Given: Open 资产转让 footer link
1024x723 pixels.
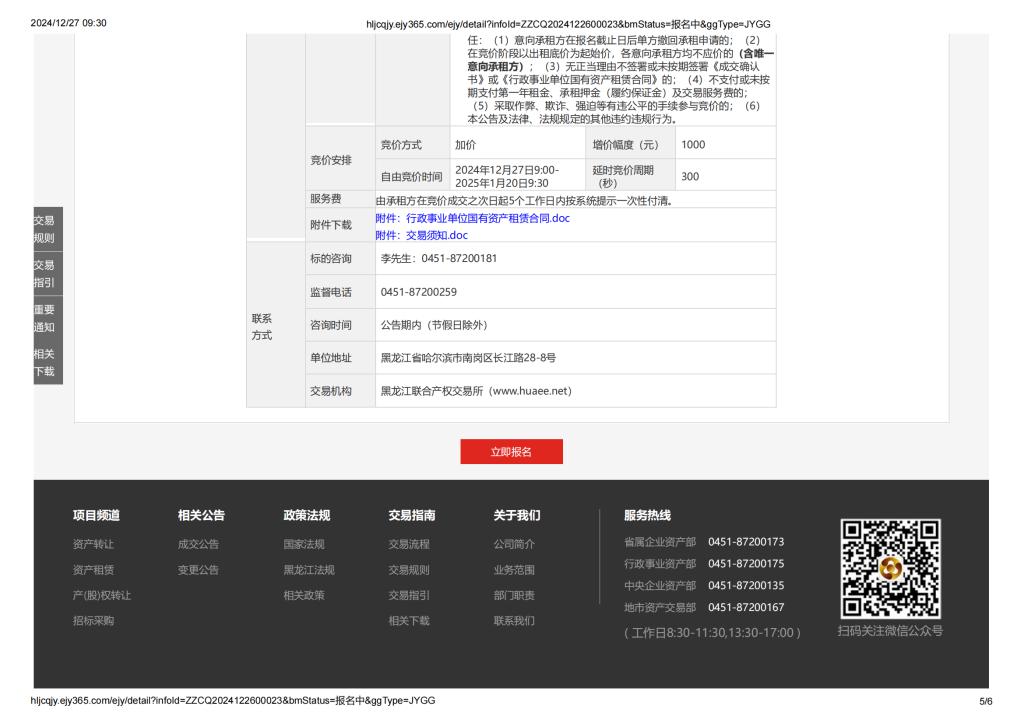Looking at the screenshot, I should click(x=93, y=544).
